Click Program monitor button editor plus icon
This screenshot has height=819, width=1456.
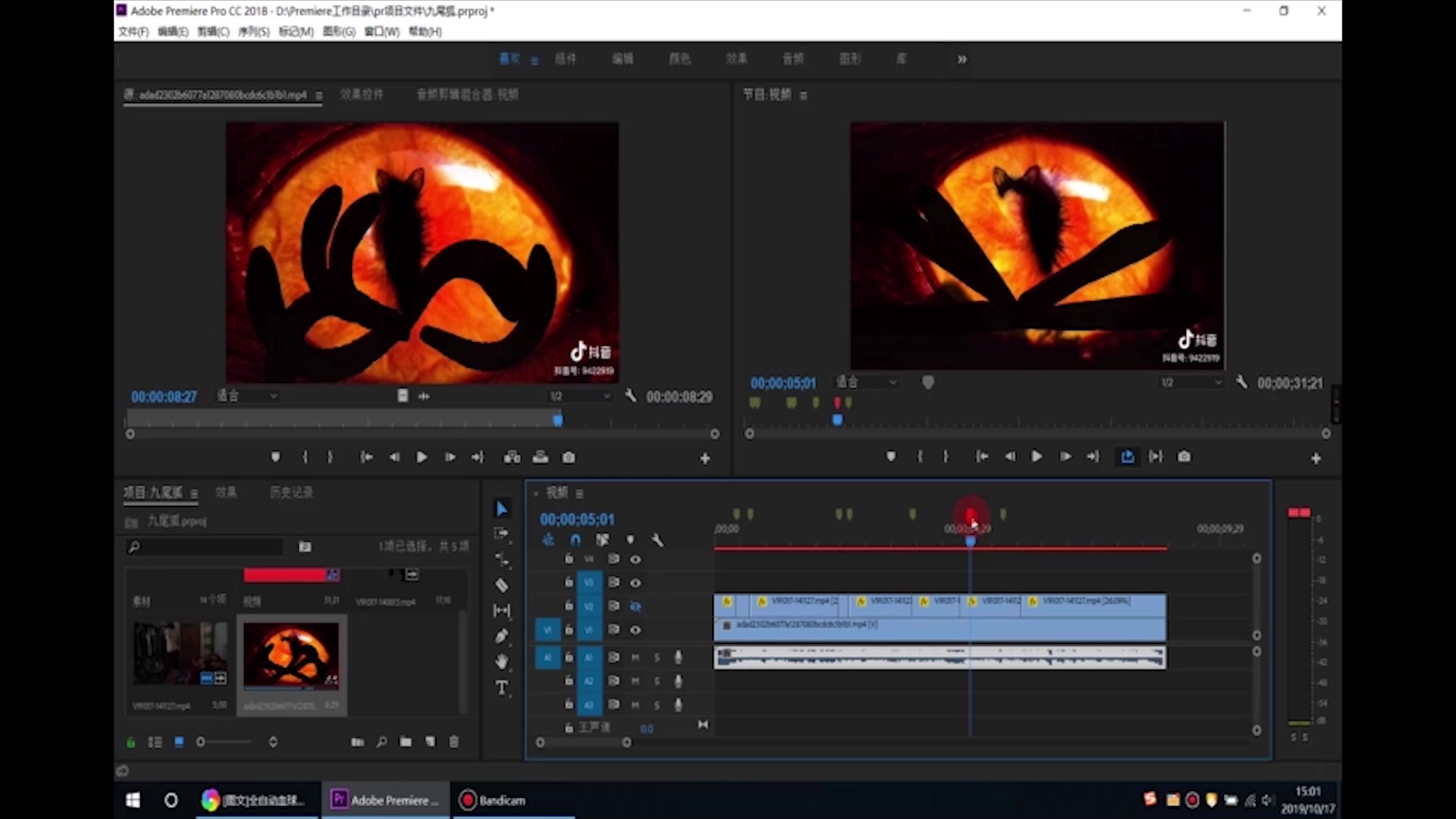click(1316, 458)
